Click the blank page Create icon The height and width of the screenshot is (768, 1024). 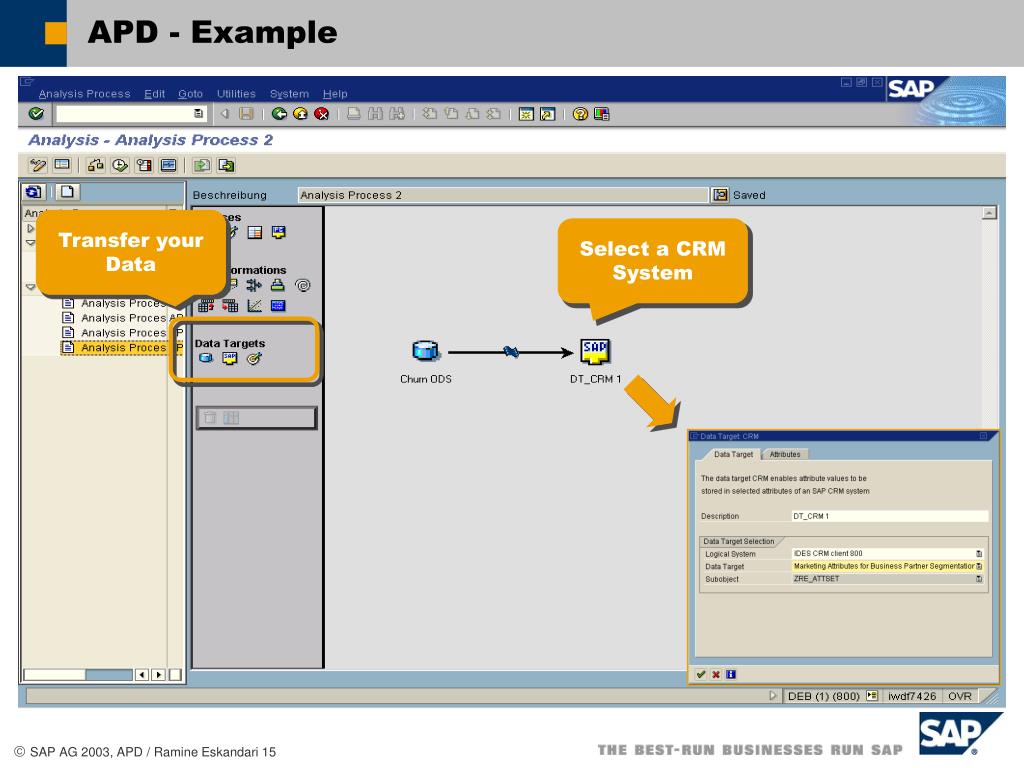[x=67, y=191]
